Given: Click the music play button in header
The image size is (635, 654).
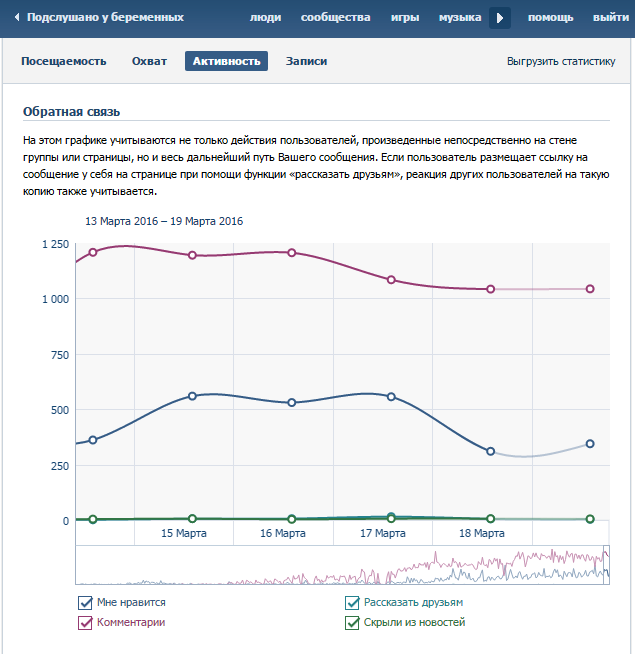Looking at the screenshot, I should click(x=500, y=18).
